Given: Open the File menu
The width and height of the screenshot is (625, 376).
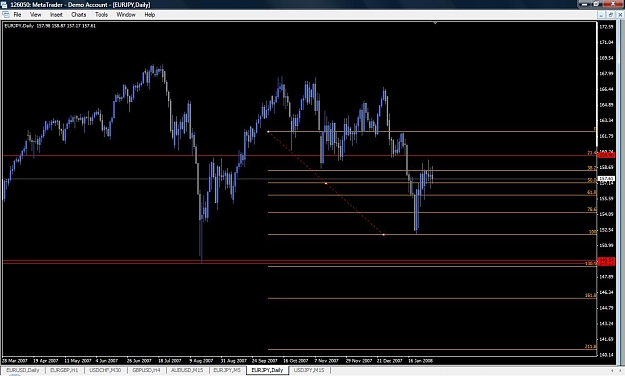Looking at the screenshot, I should click(17, 15).
